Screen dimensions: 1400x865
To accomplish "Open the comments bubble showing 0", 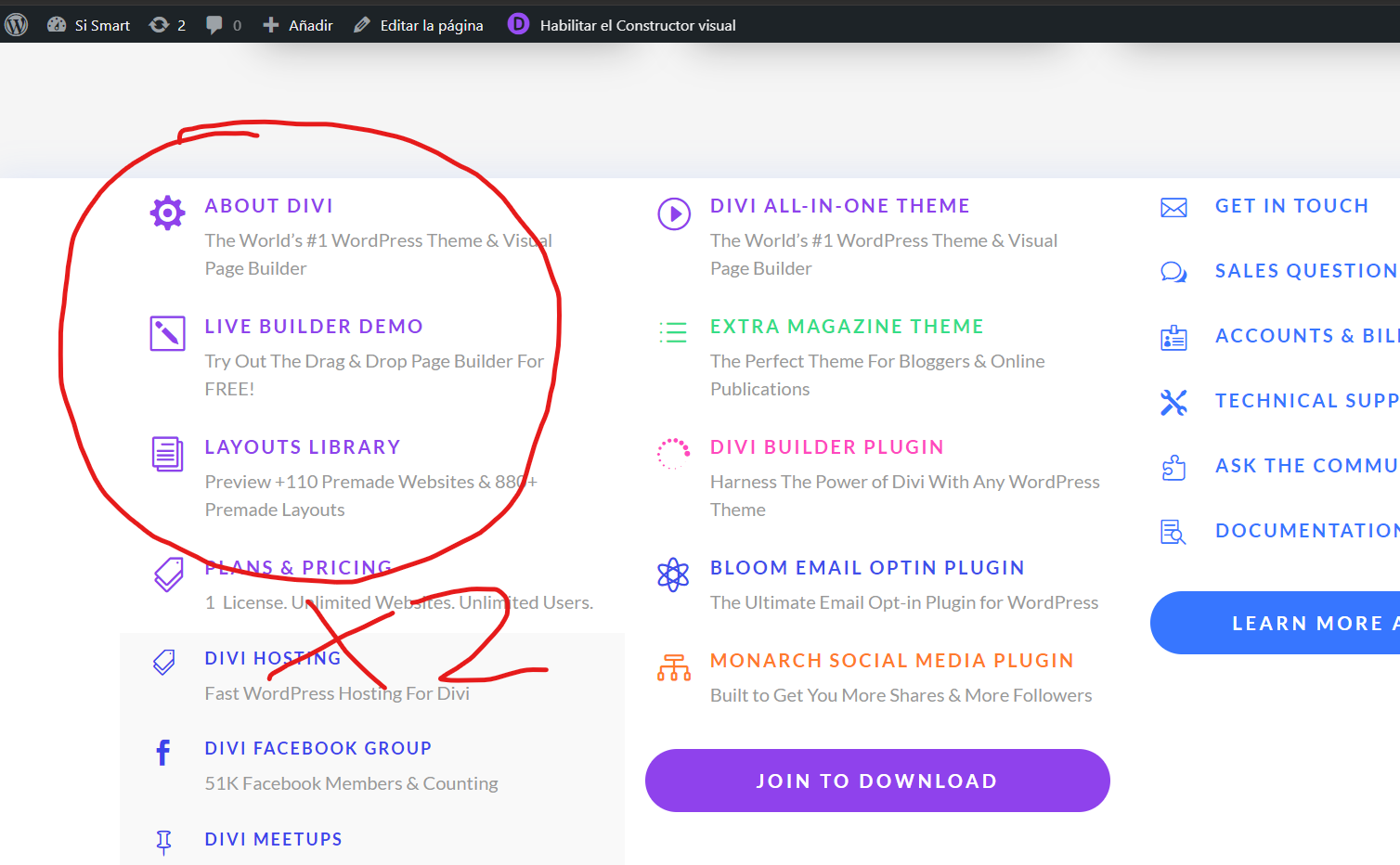I will [224, 25].
